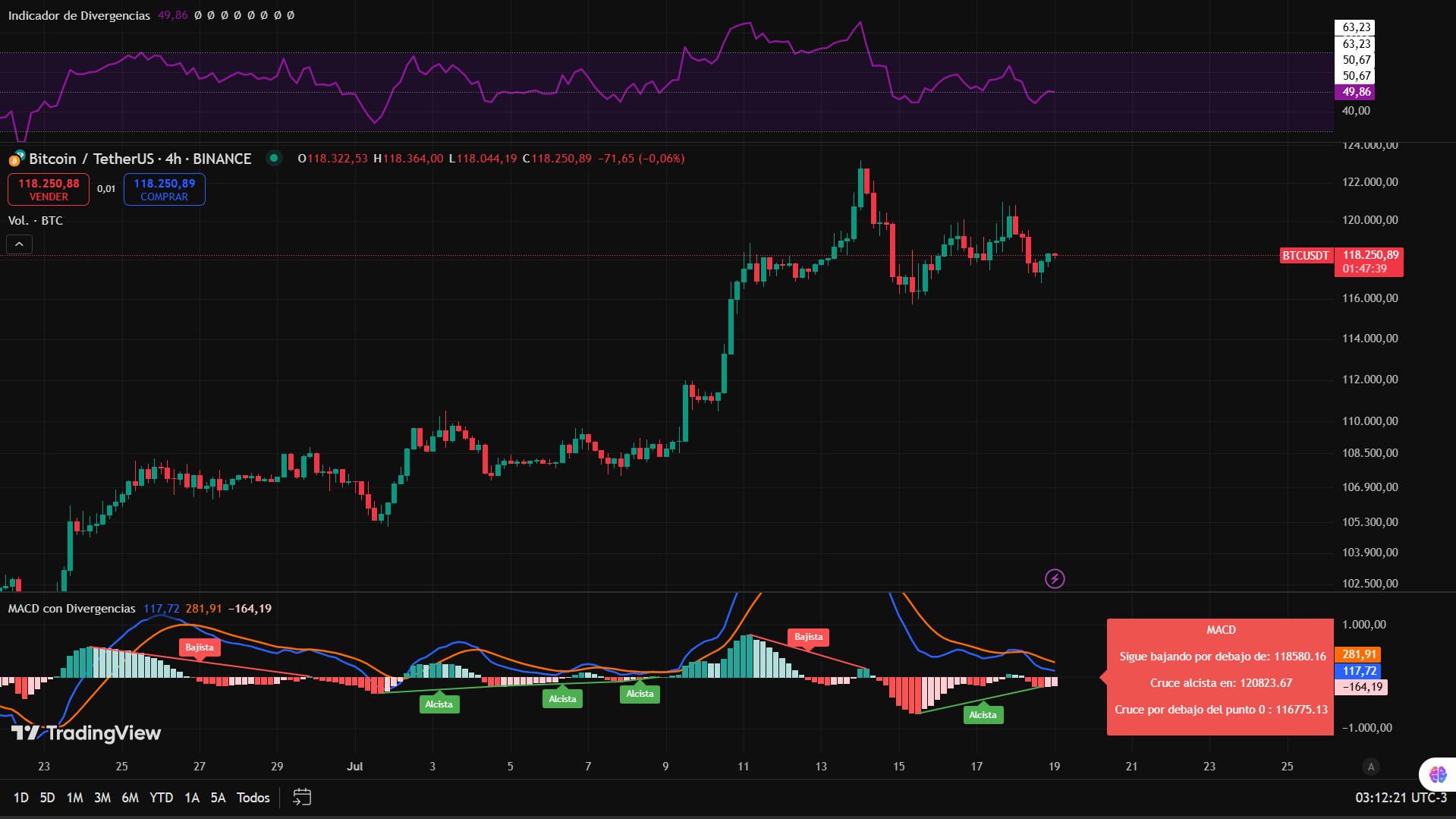This screenshot has width=1456, height=819.
Task: Select the 6M date range
Action: click(x=131, y=798)
